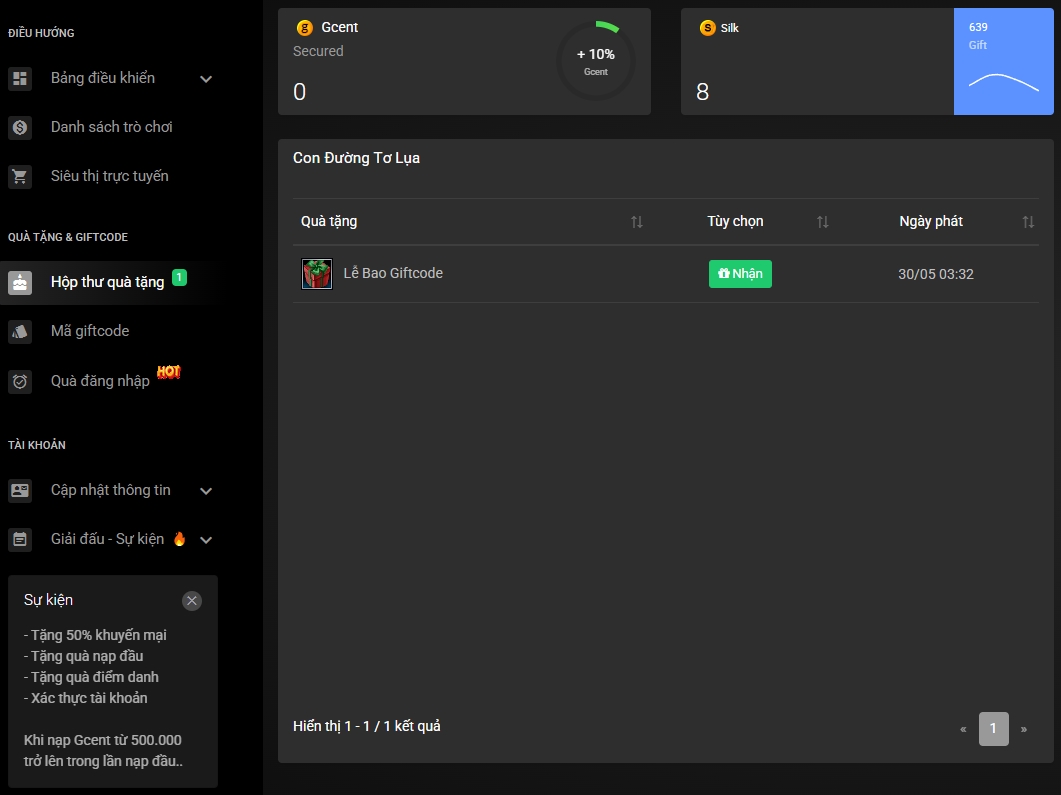Click the alarm clock icon for Quà đăng nhập
The width and height of the screenshot is (1061, 795).
click(20, 381)
